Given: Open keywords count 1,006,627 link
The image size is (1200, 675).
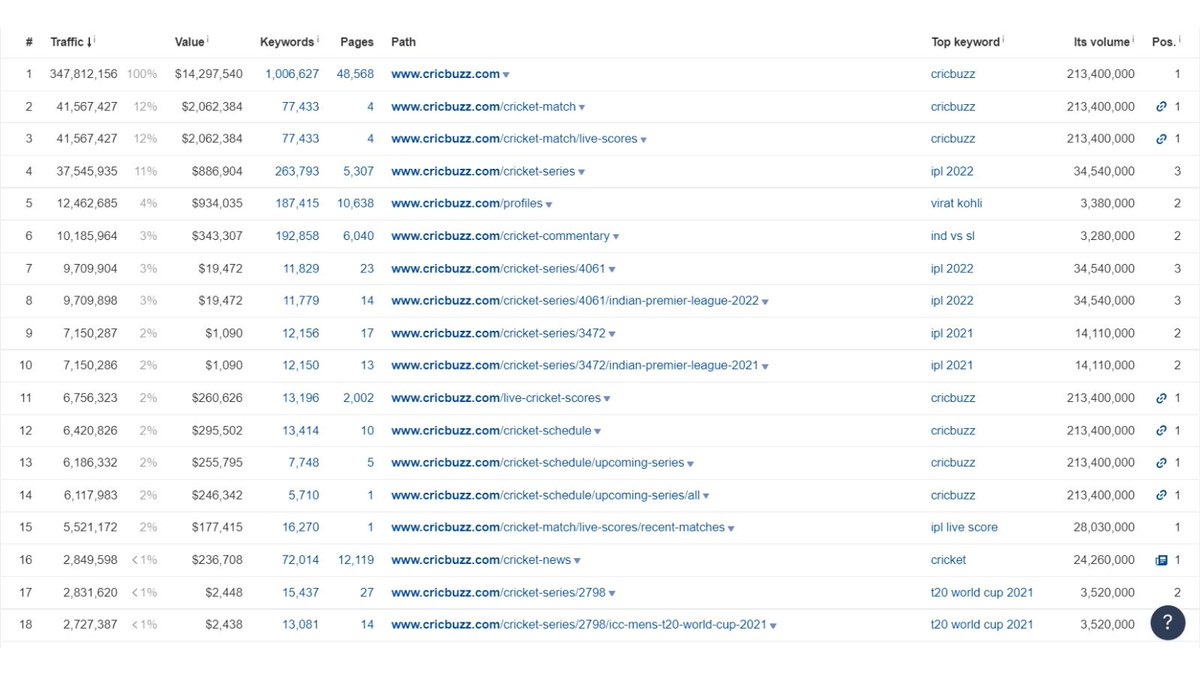Looking at the screenshot, I should tap(292, 74).
